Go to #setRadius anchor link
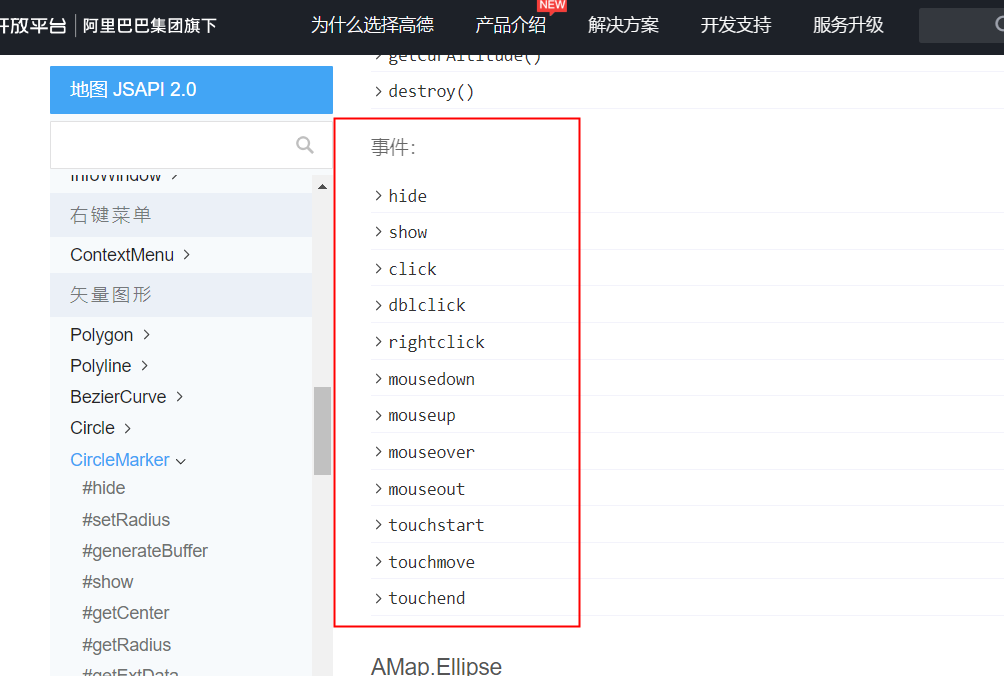1004x676 pixels. point(126,520)
